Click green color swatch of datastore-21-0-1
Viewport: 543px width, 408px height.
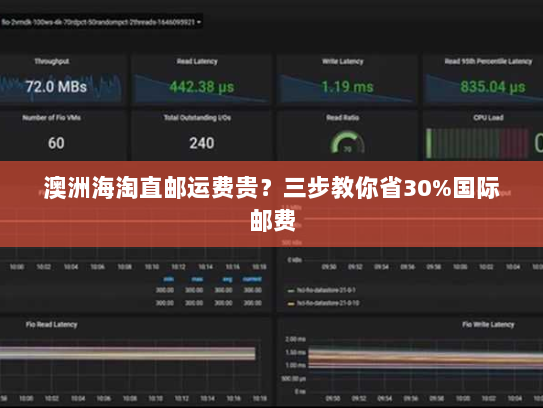pos(291,291)
